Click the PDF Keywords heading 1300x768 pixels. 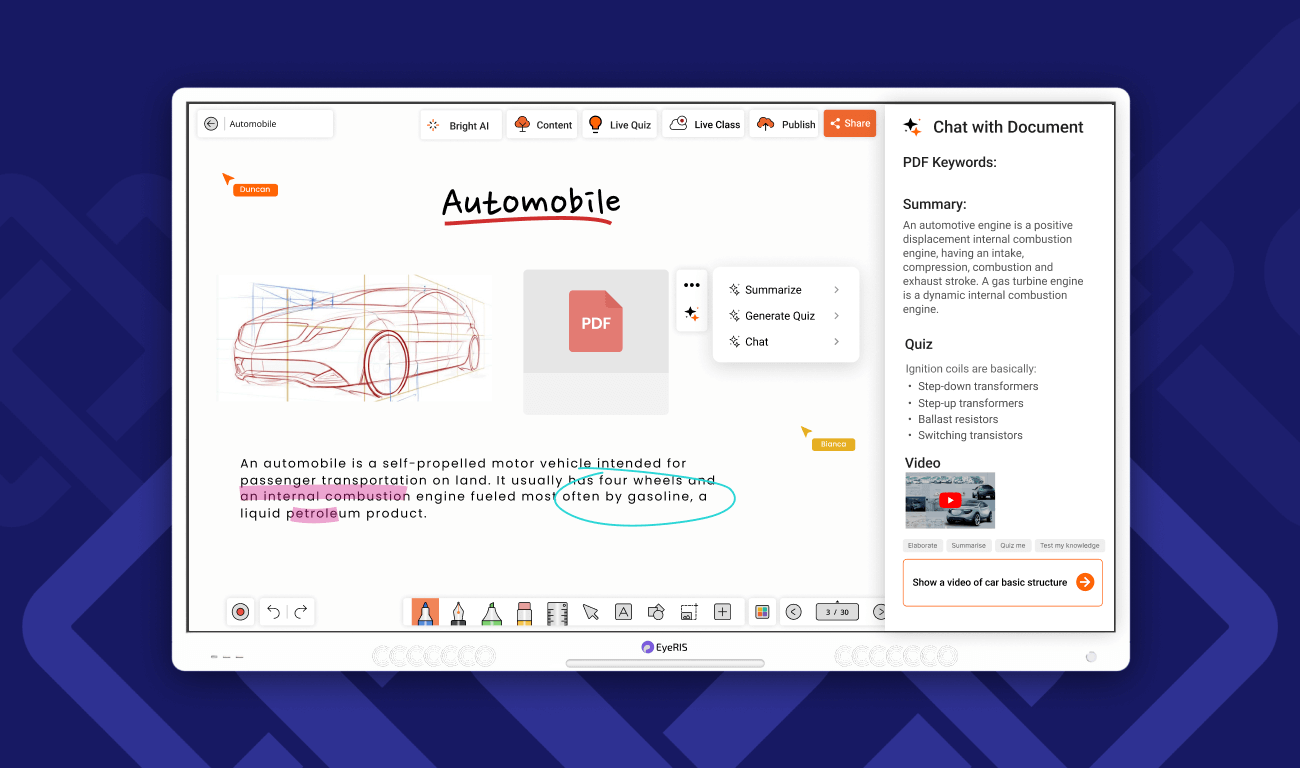click(x=950, y=162)
